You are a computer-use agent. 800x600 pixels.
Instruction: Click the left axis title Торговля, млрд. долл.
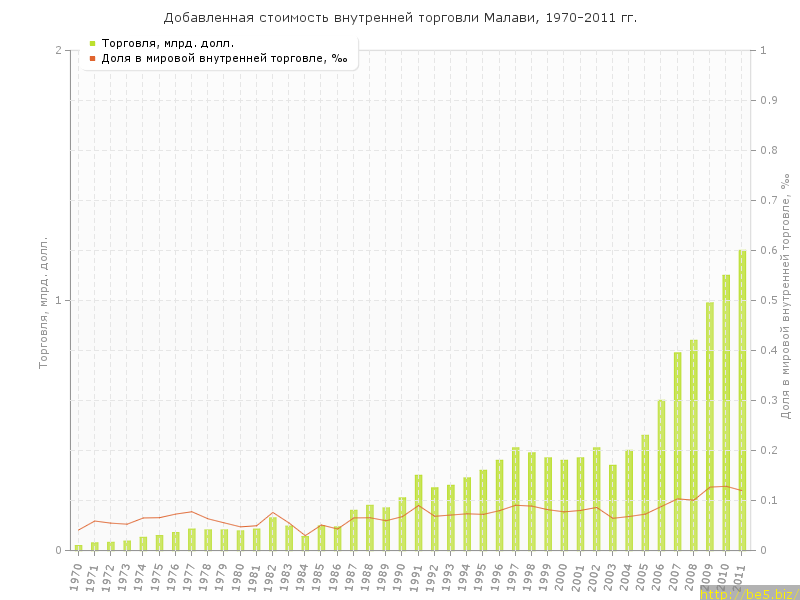click(x=44, y=302)
